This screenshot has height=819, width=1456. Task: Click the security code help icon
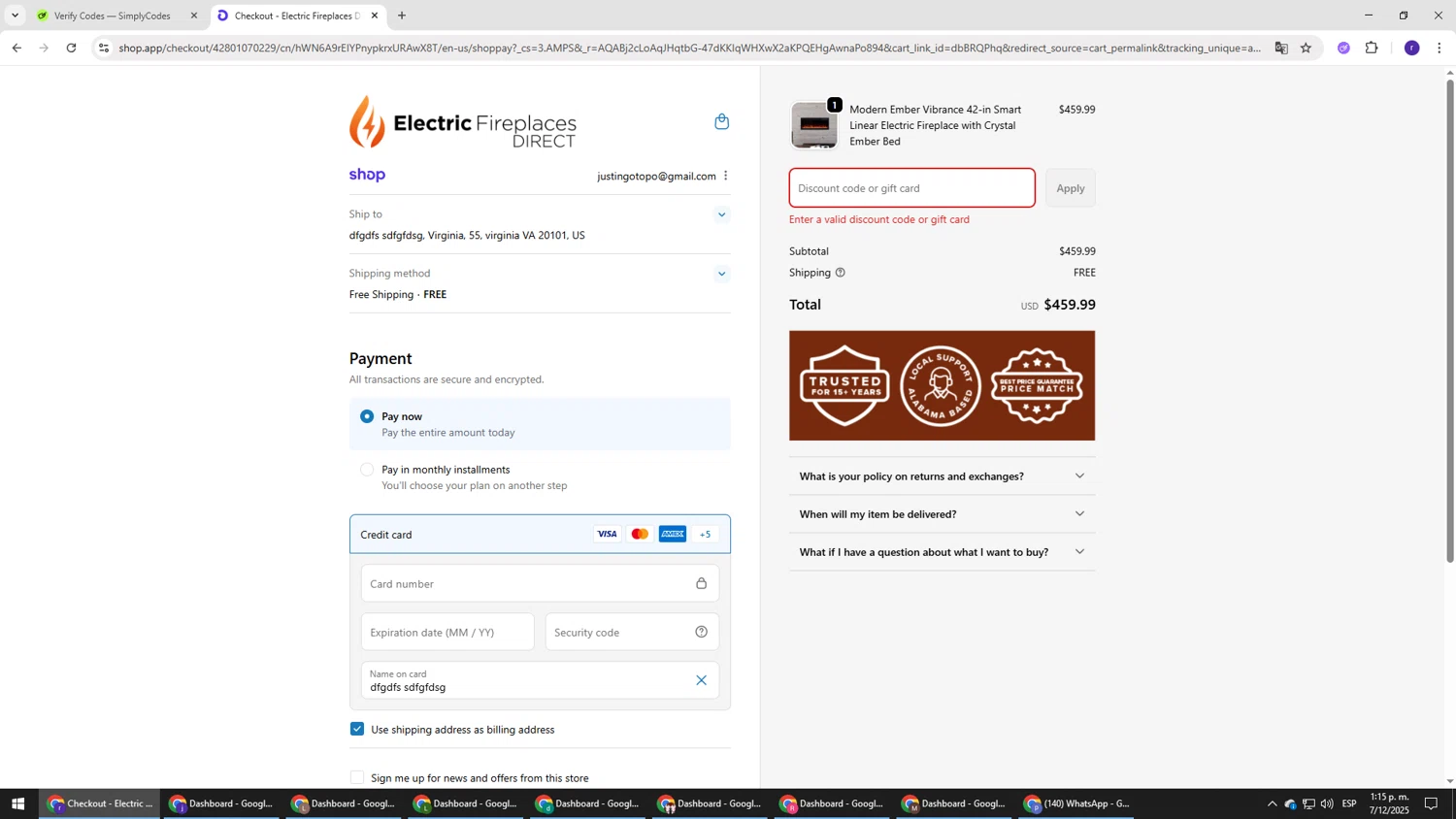tap(701, 632)
